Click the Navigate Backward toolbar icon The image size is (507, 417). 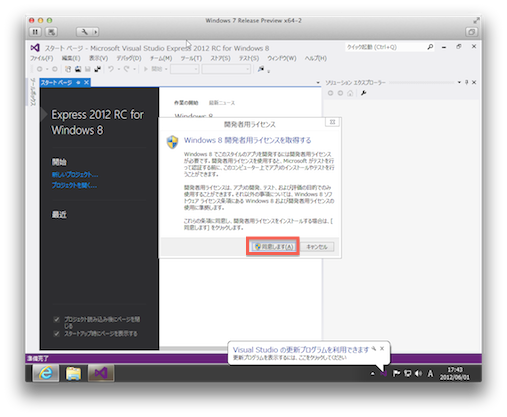(40, 69)
